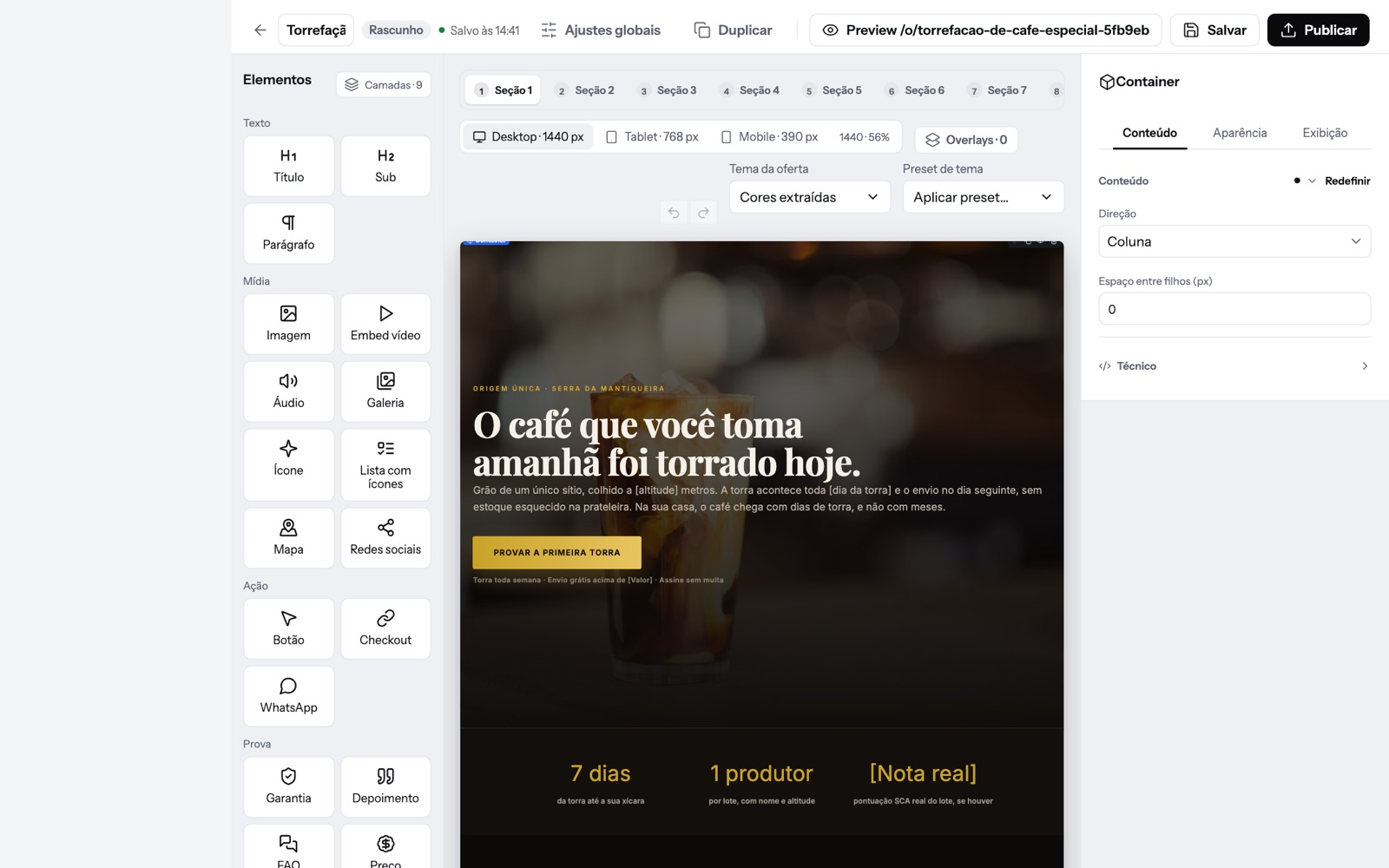Image resolution: width=1389 pixels, height=868 pixels.
Task: Open chevron beside Redefinir
Action: click(x=1312, y=181)
